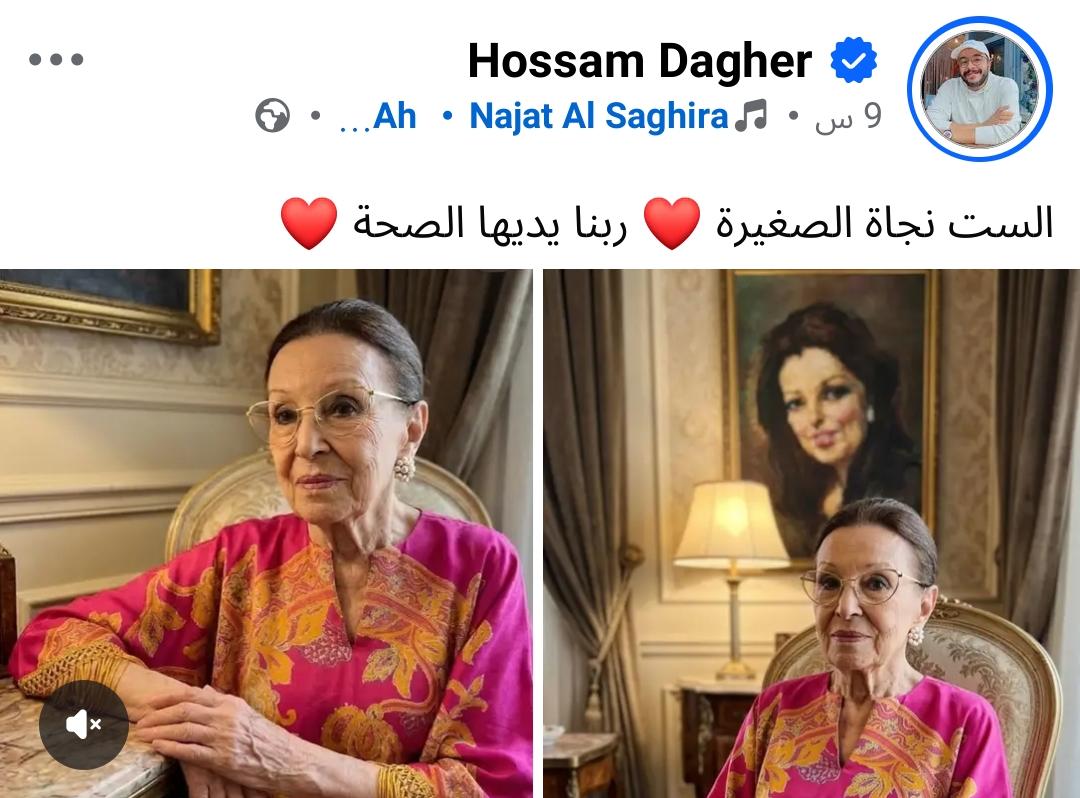Click the caption text "ربنا يديها الصحة"
Viewport: 1080px width, 798px height.
490,224
